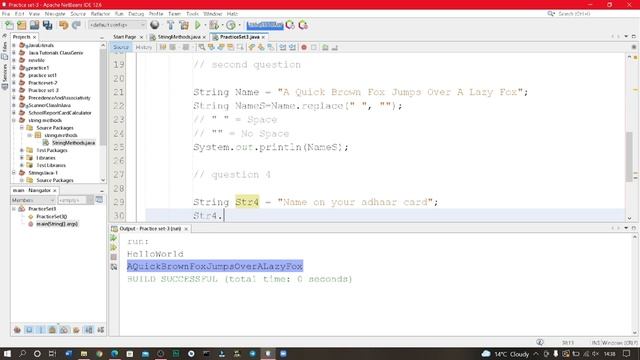Image resolution: width=640 pixels, height=360 pixels.
Task: Click the Stop square button in Output panel
Action: coord(113,257)
